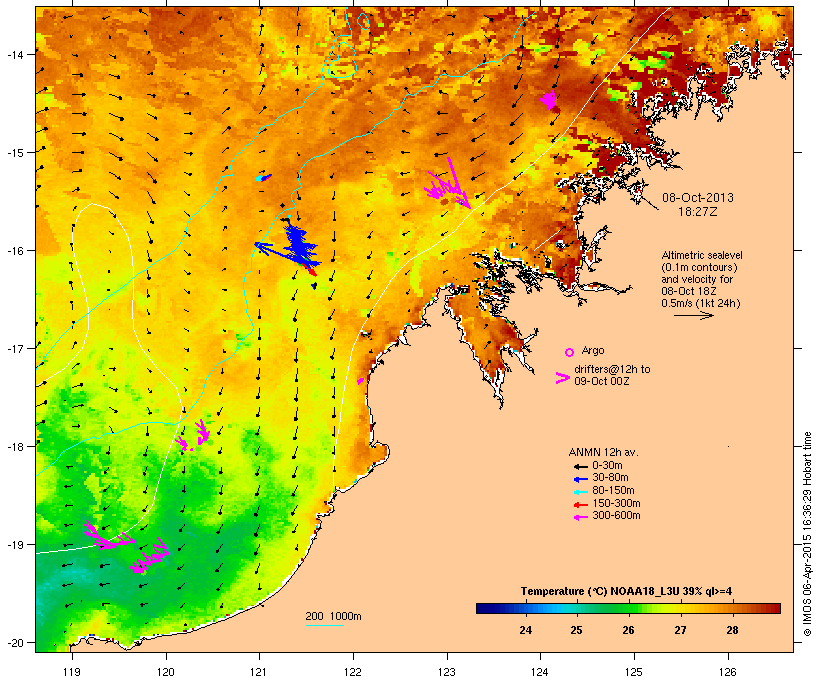Click the temperature colorbar at 28 degrees
This screenshot has height=680, width=820.
[x=732, y=608]
